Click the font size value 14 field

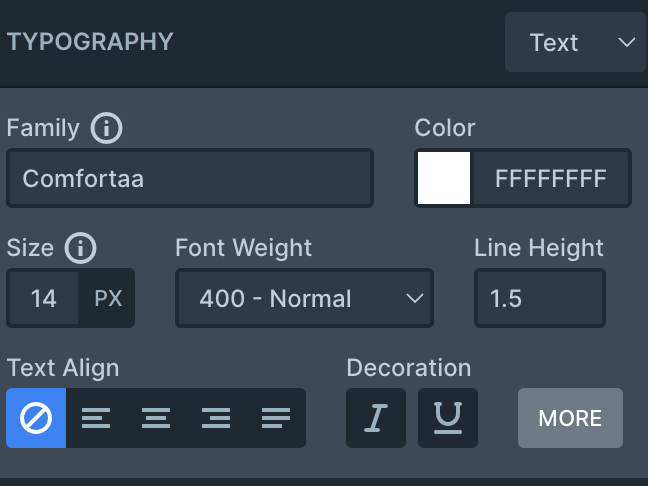[43, 298]
